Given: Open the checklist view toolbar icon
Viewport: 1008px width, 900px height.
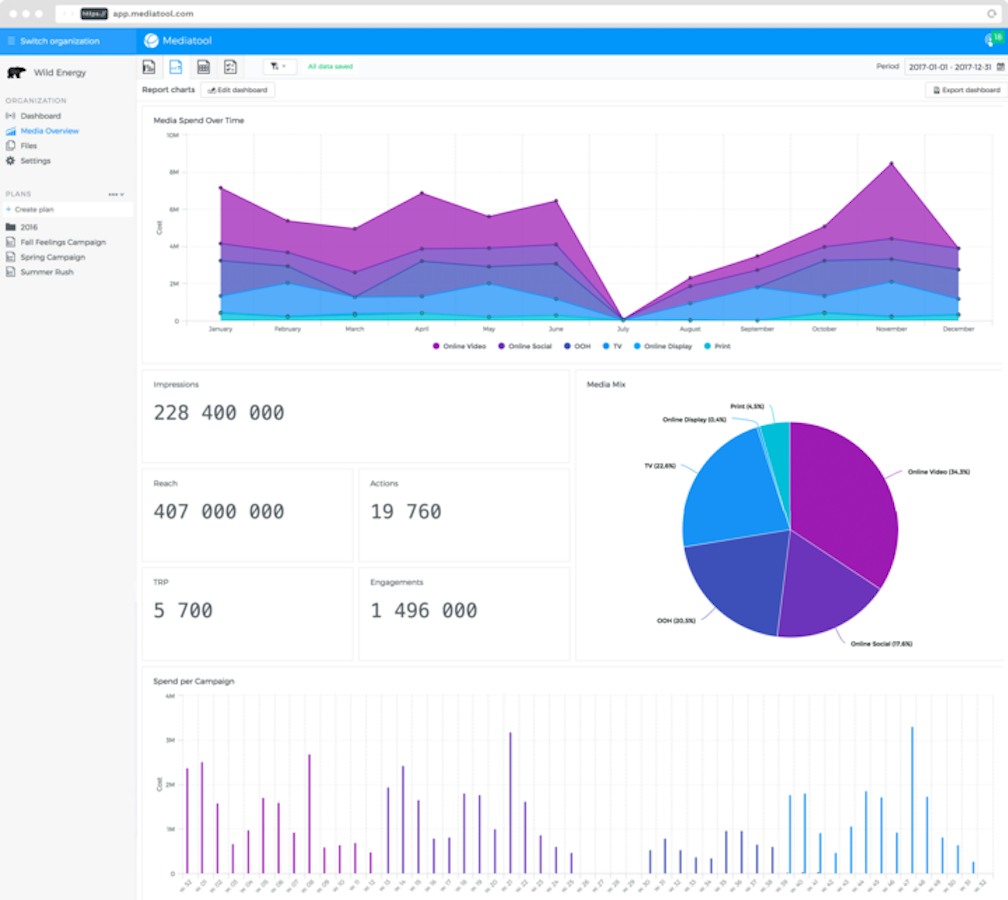Looking at the screenshot, I should click(x=230, y=67).
